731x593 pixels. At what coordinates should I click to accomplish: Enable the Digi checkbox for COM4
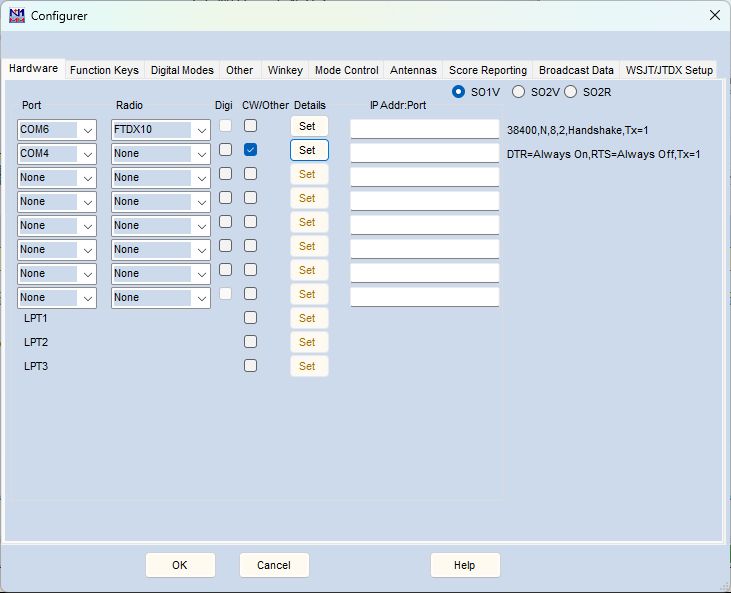tap(226, 150)
